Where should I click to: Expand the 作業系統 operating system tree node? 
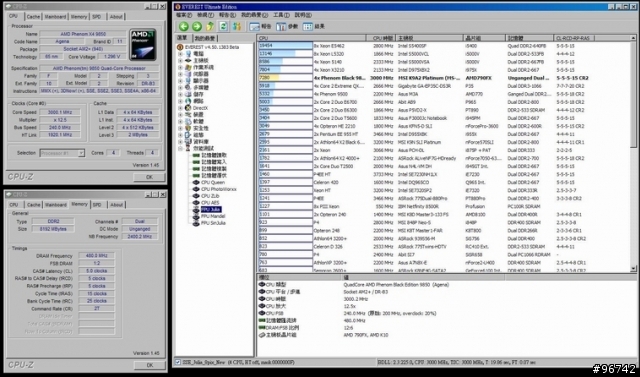(x=180, y=67)
